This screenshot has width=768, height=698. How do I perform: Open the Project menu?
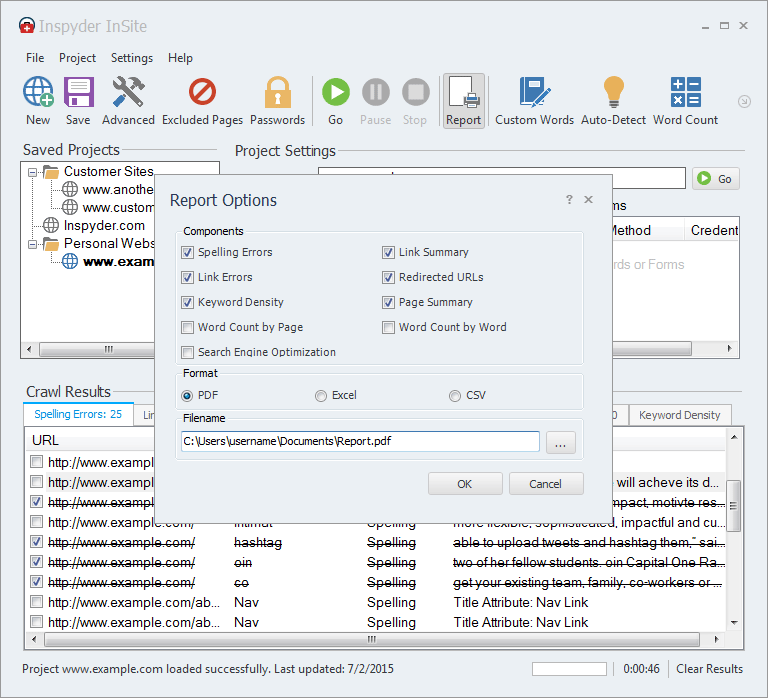tap(77, 58)
